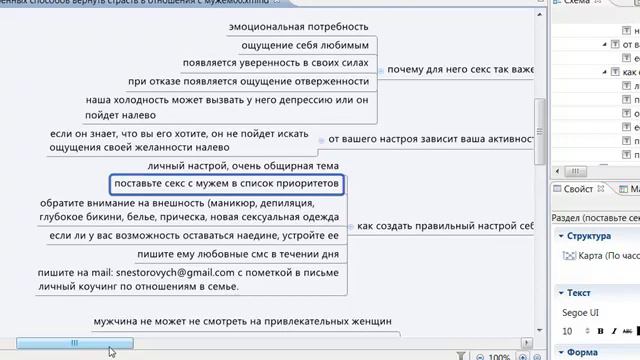Viewport: 640px width, 360px height.
Task: Click the zoom out minus icon
Action: [480, 357]
